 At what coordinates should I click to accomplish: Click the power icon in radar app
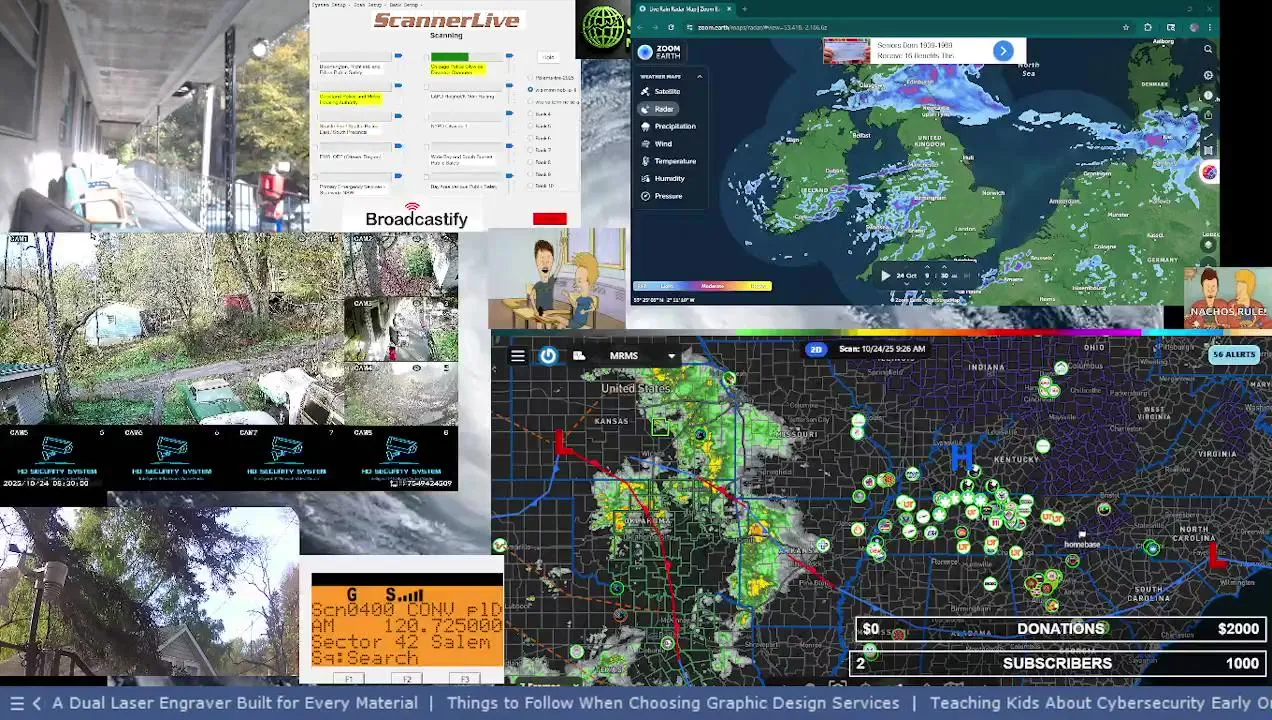tap(548, 356)
